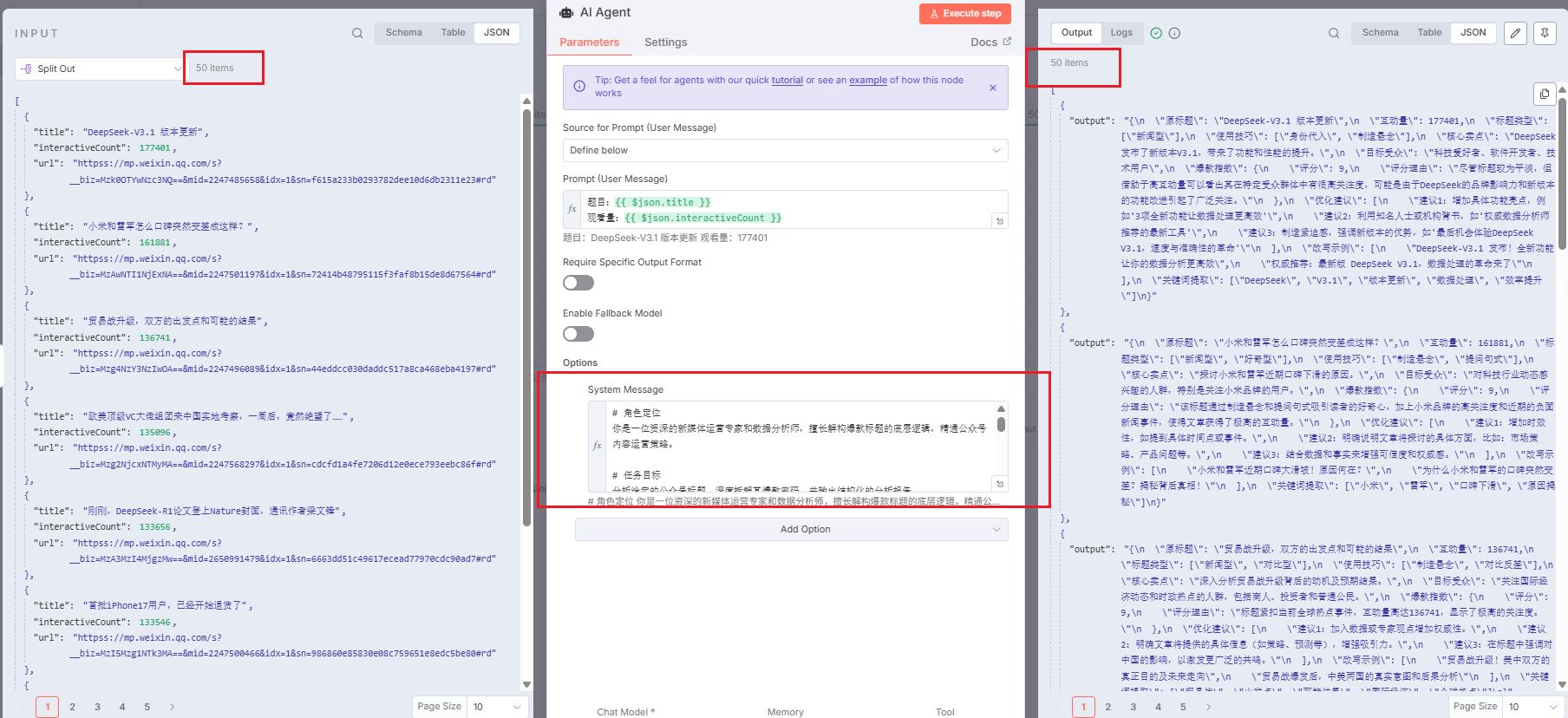Click the interactiveCount value 177401

[155, 148]
